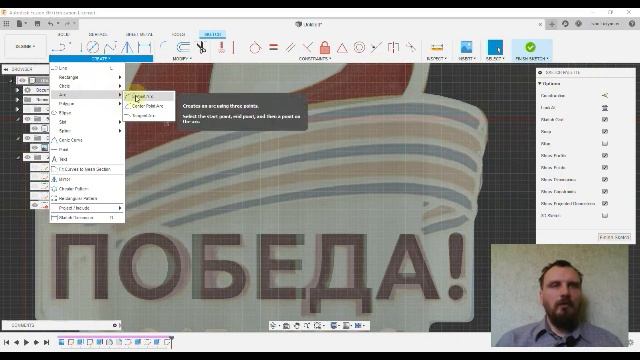Switch to the Solid tab
640x360 pixels.
pos(63,34)
